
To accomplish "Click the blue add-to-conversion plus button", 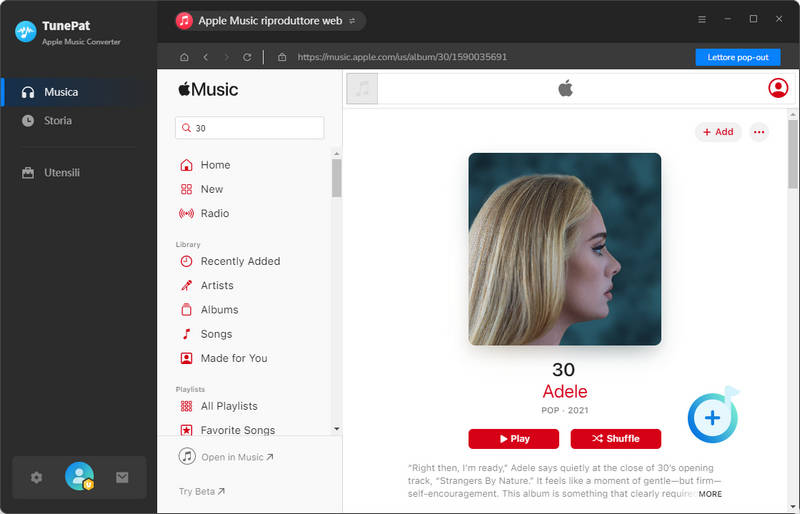I will 712,418.
